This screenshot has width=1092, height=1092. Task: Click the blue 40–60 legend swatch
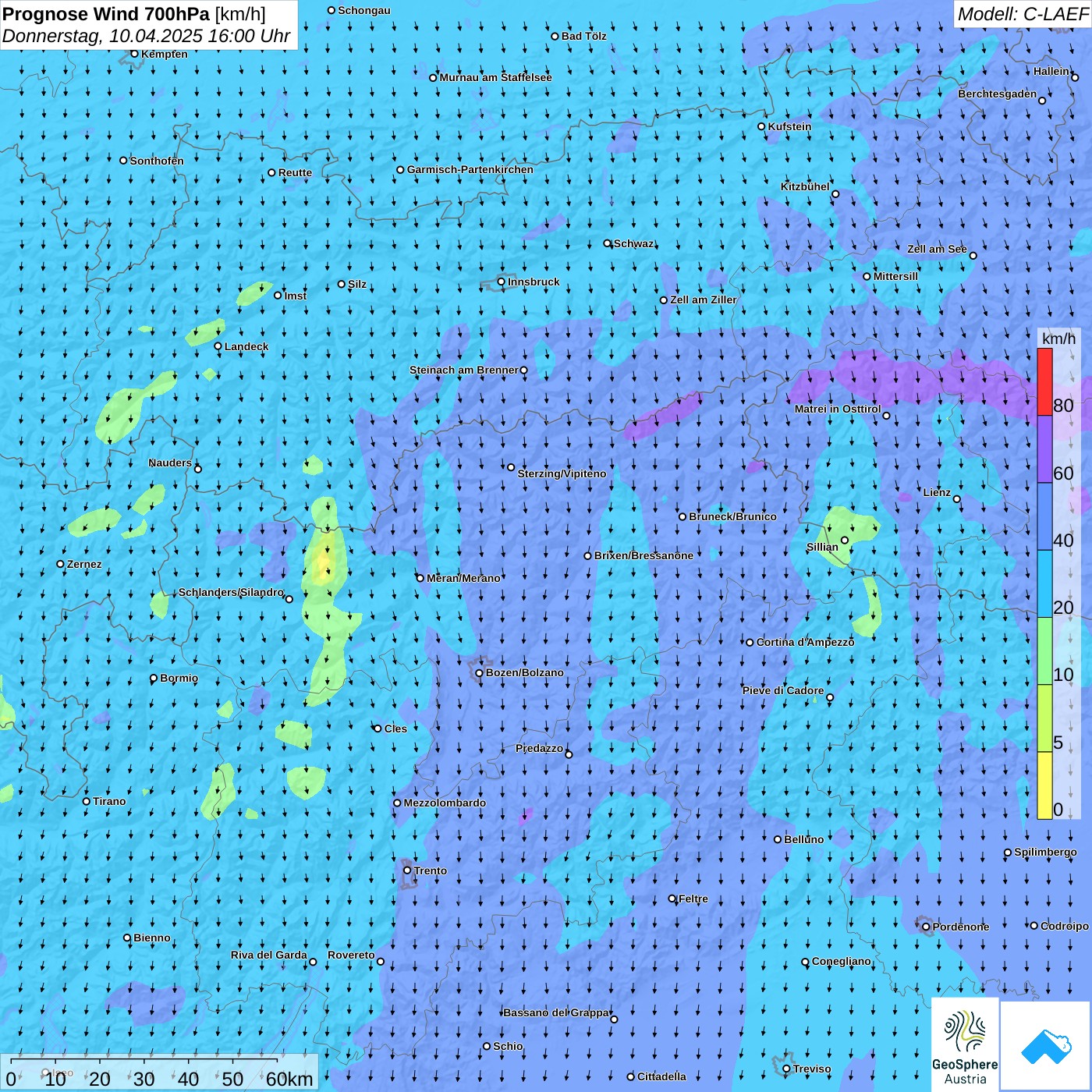click(x=1044, y=516)
